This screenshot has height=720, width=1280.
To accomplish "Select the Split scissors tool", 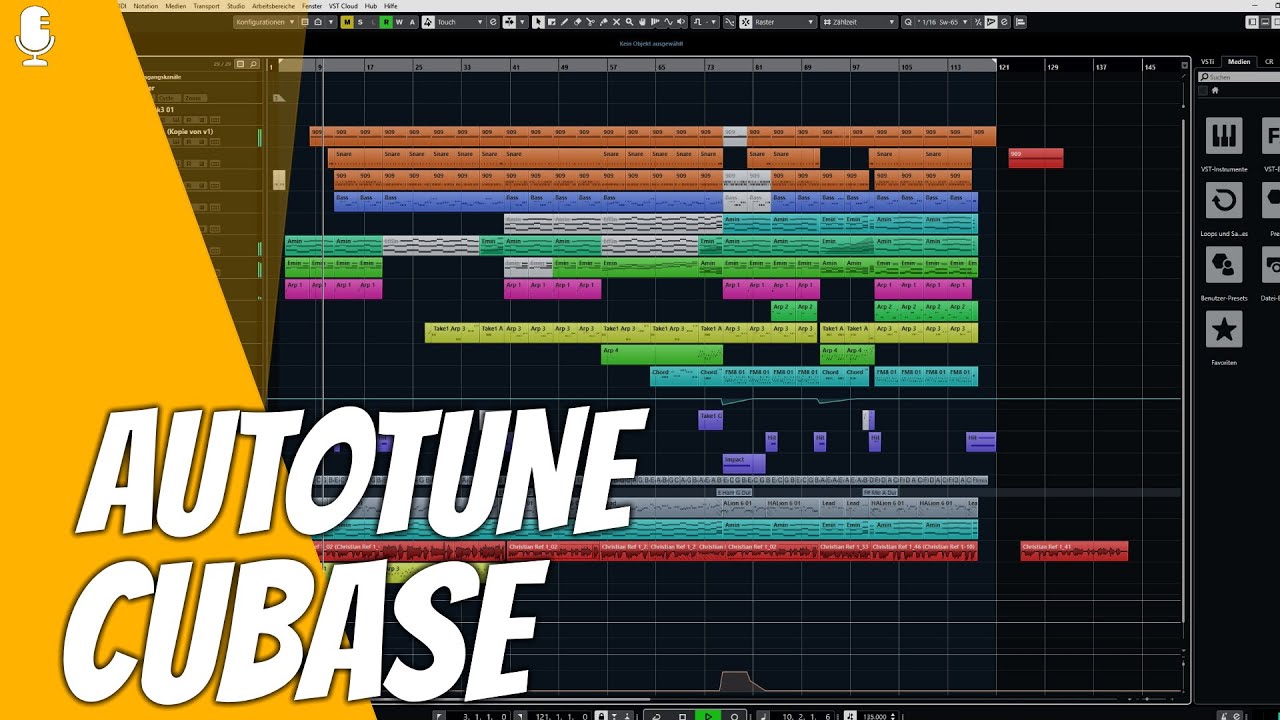I will (590, 22).
